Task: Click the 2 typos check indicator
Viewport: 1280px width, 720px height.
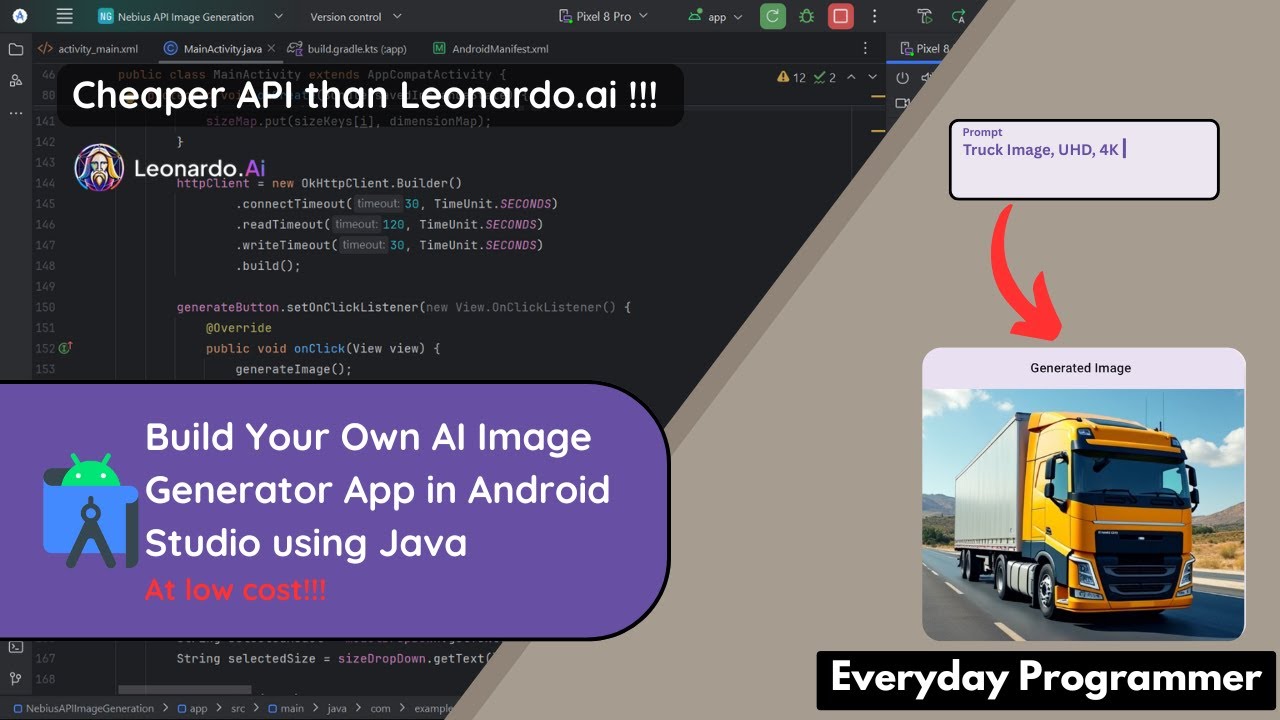Action: [x=826, y=77]
